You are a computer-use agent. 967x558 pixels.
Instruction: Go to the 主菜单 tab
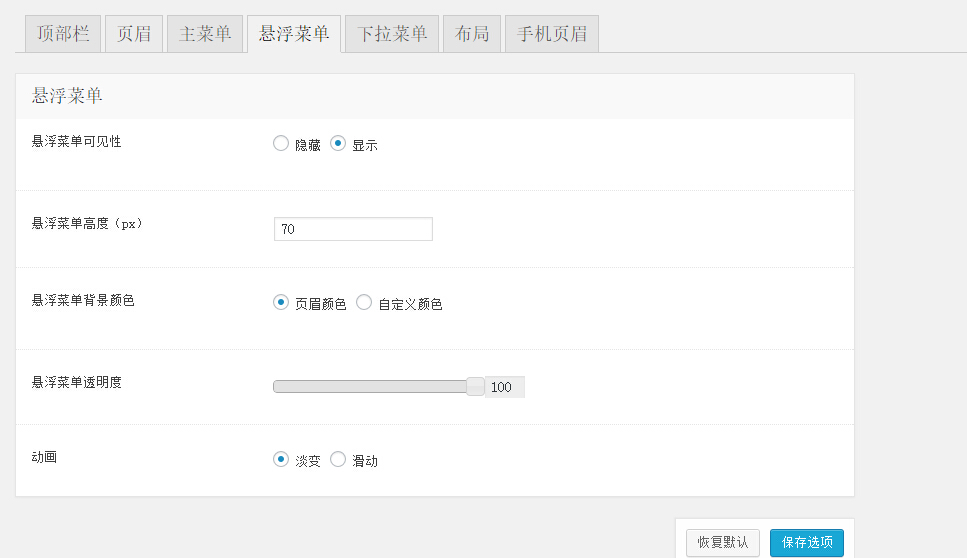click(205, 34)
